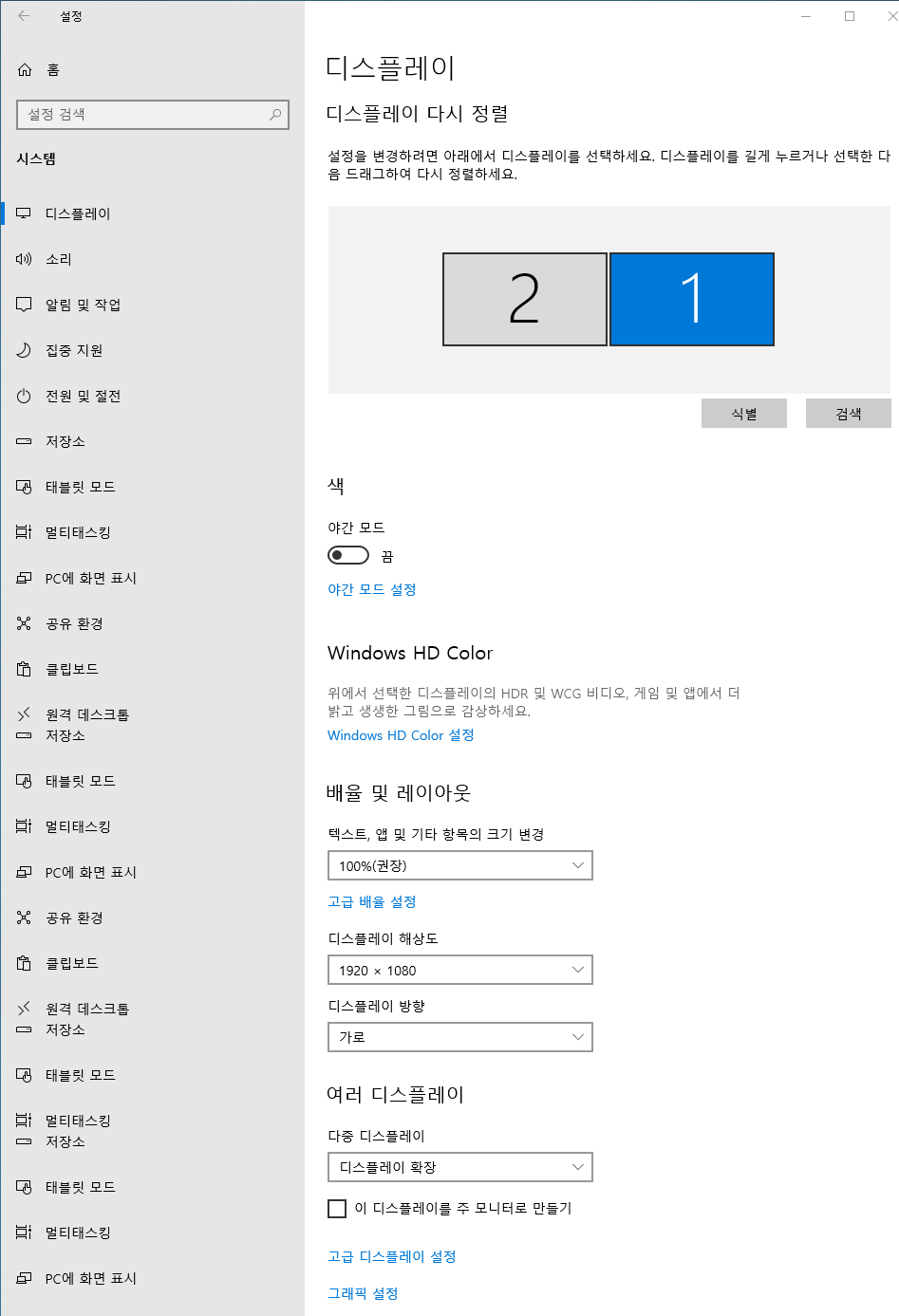Image resolution: width=899 pixels, height=1316 pixels.
Task: Open the 고급 배율 설정 link
Action: [x=372, y=901]
